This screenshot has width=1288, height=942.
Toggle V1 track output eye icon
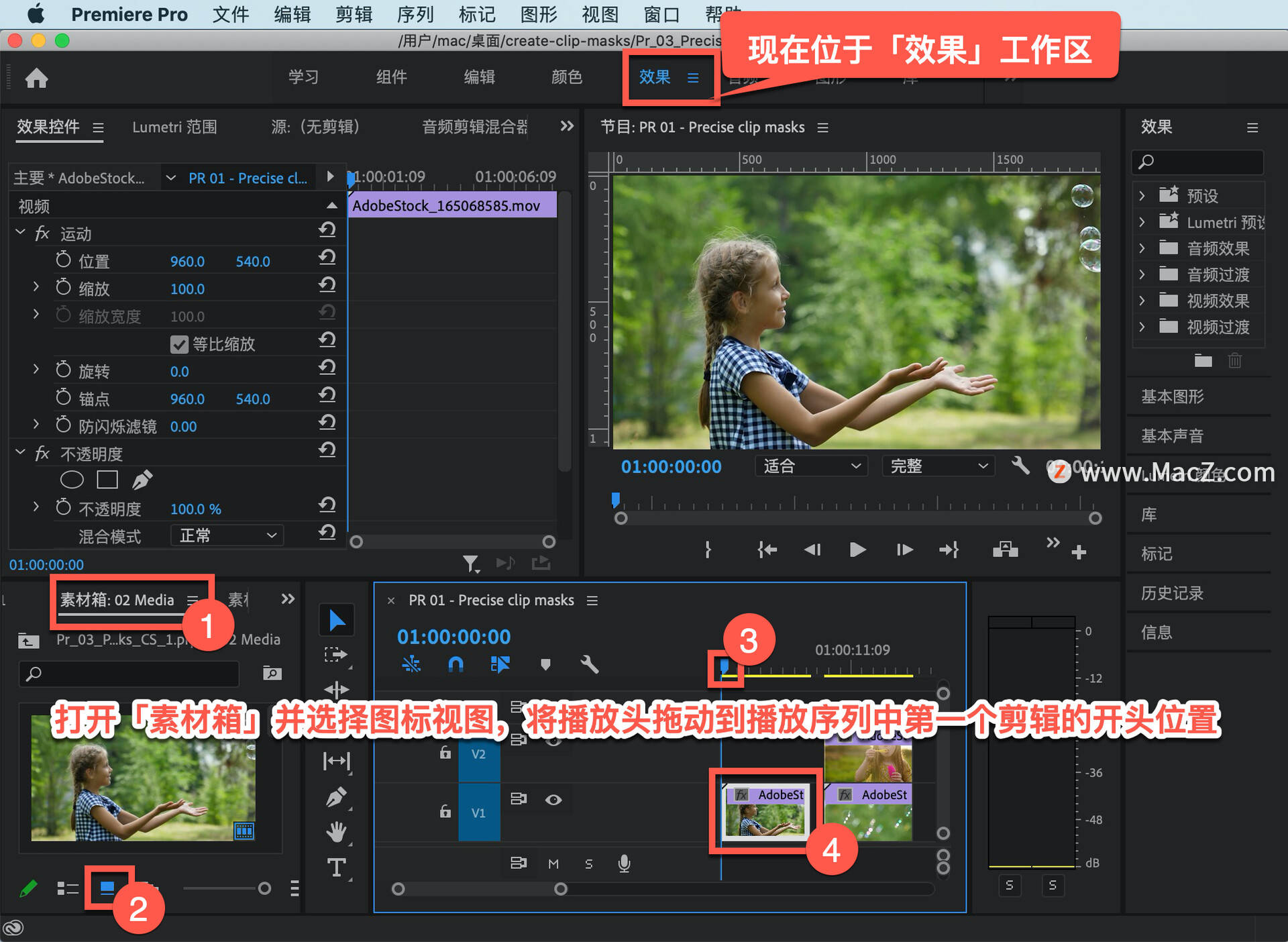click(x=553, y=800)
